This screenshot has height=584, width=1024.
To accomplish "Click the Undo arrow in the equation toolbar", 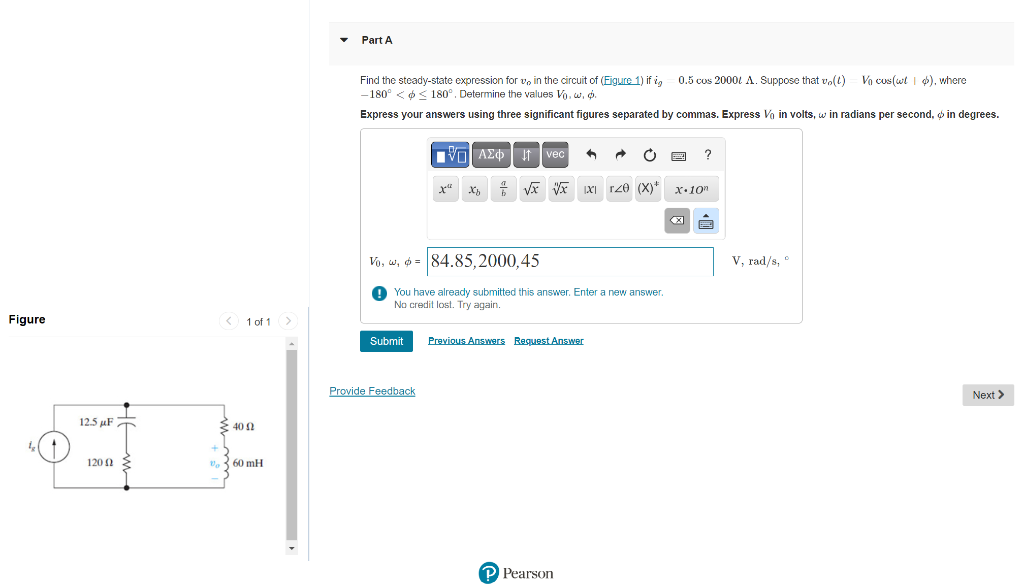I will (x=591, y=154).
